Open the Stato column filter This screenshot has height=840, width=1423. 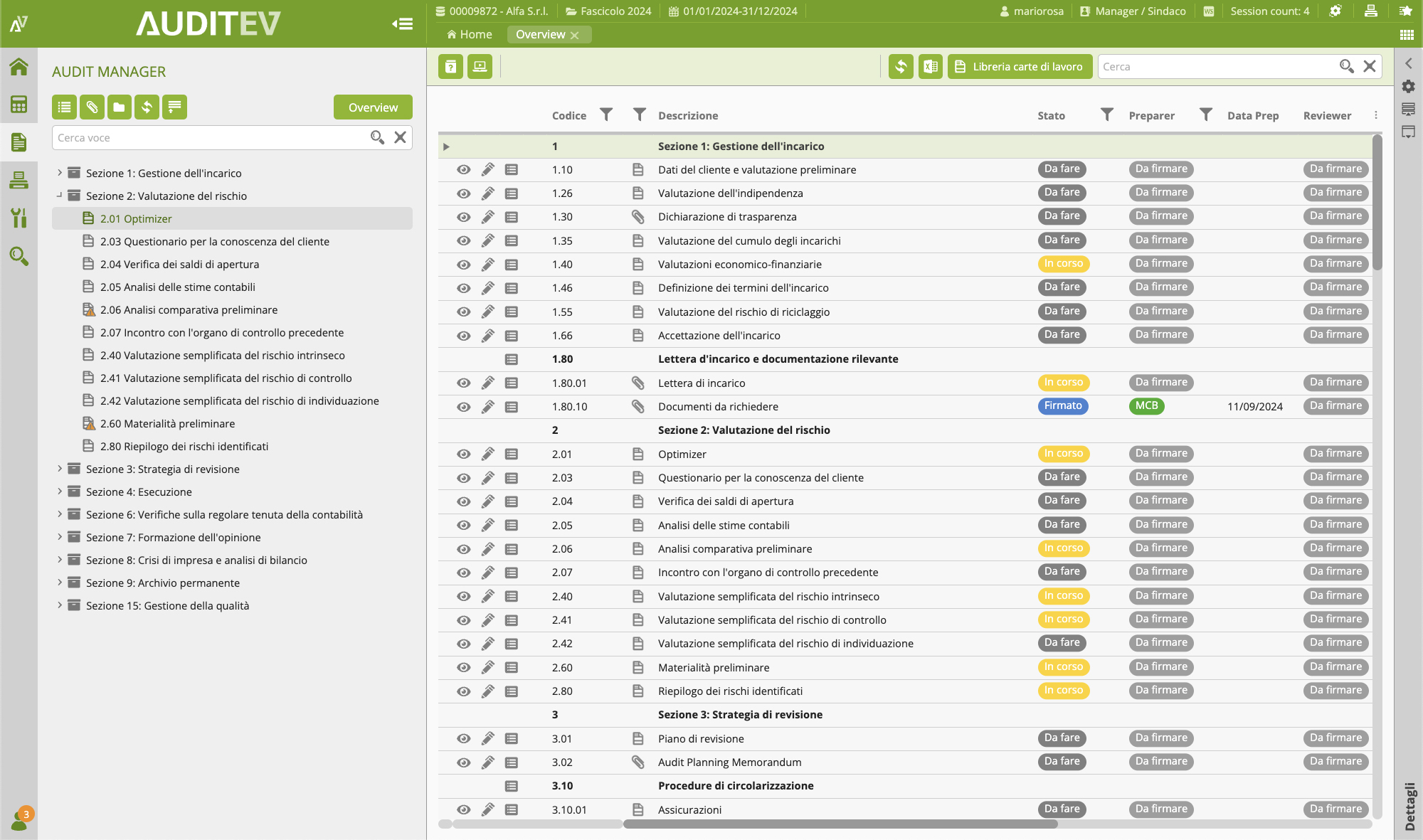(1106, 115)
